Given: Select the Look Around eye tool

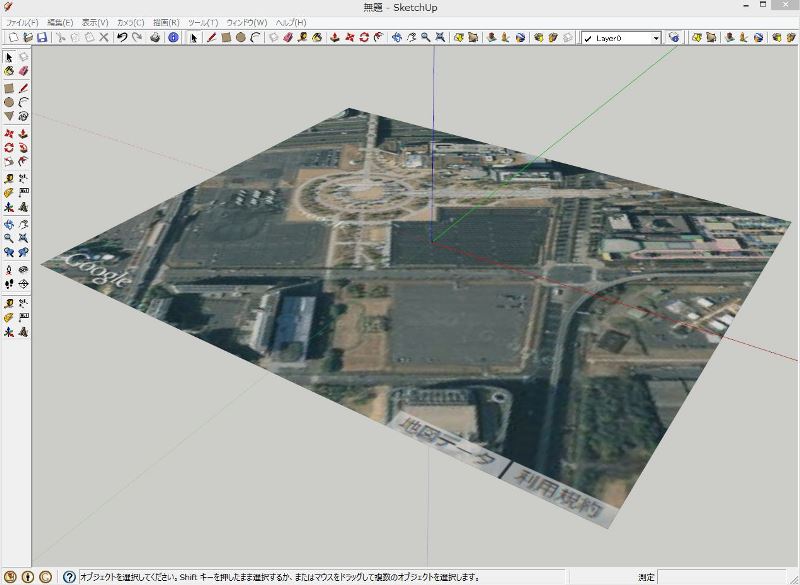Looking at the screenshot, I should pos(23,270).
